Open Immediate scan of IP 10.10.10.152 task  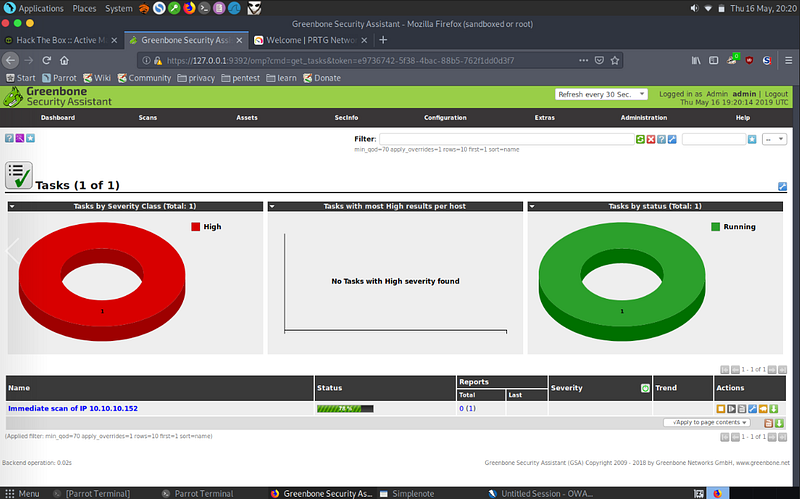coord(73,409)
